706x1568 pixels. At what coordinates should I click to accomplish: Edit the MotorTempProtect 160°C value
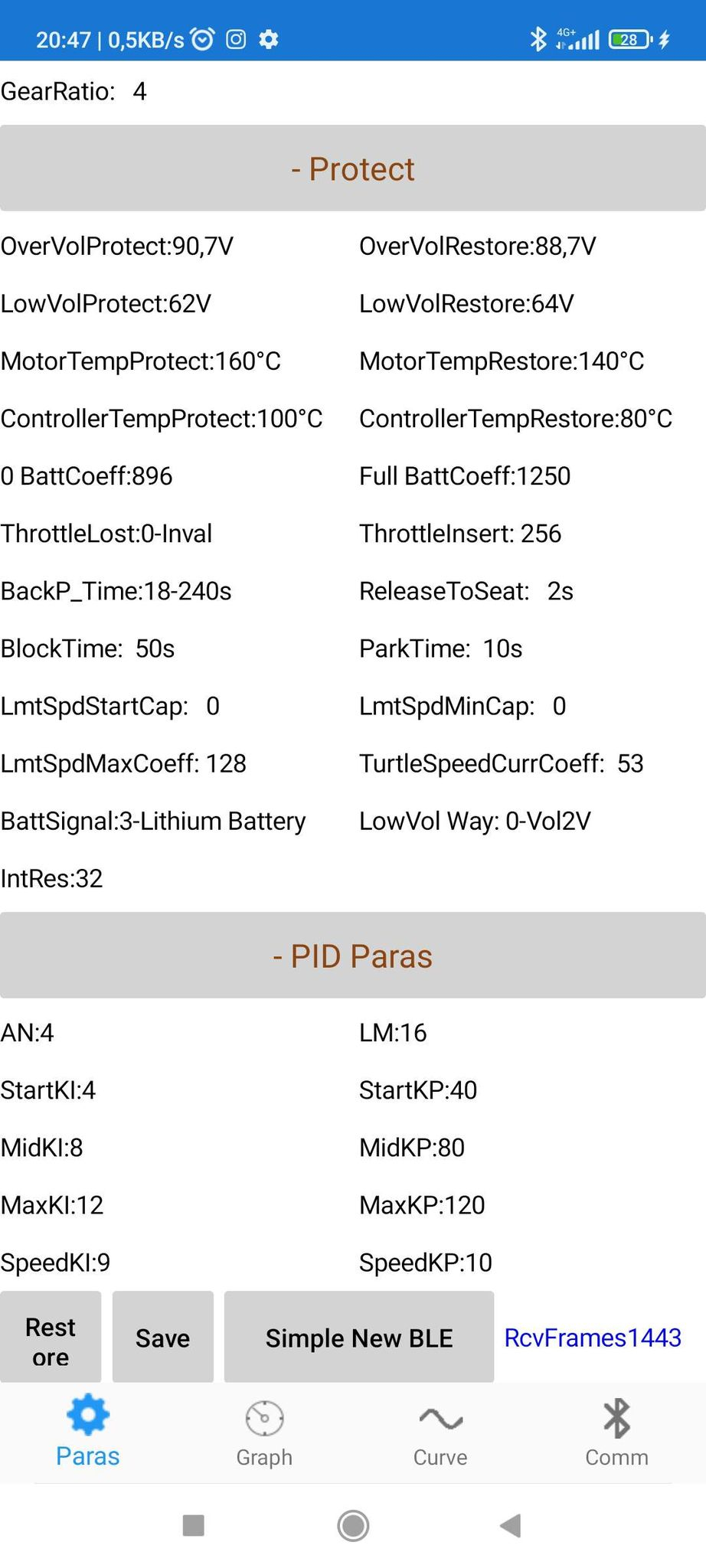coord(141,361)
